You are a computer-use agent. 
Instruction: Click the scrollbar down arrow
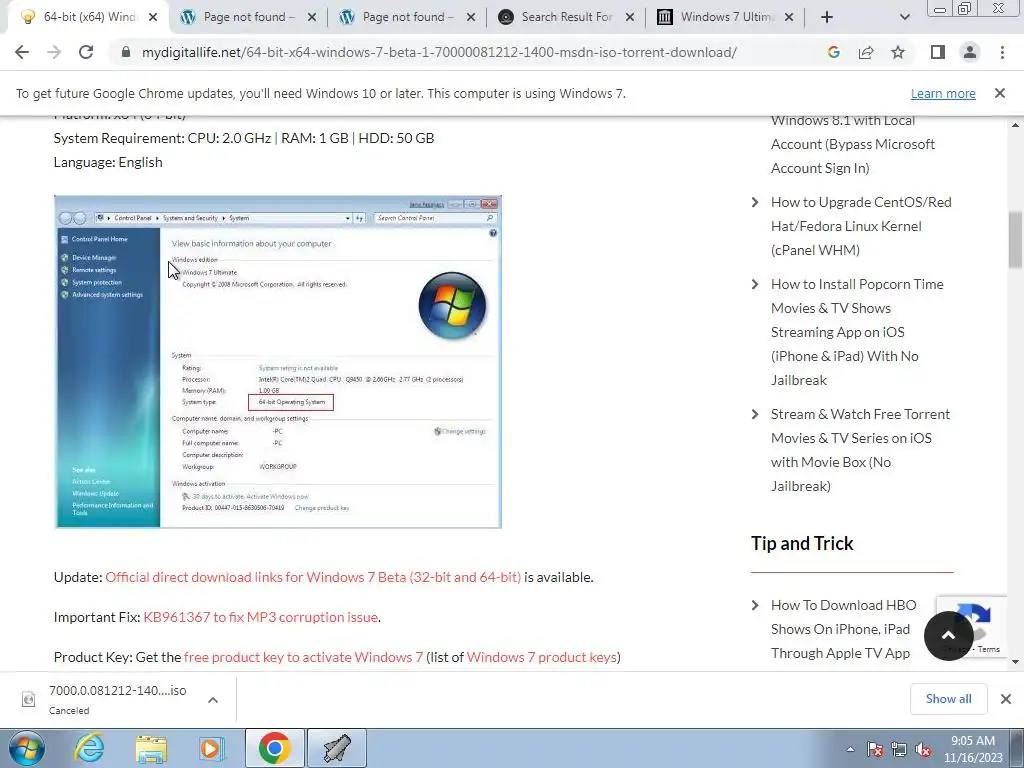[1015, 662]
